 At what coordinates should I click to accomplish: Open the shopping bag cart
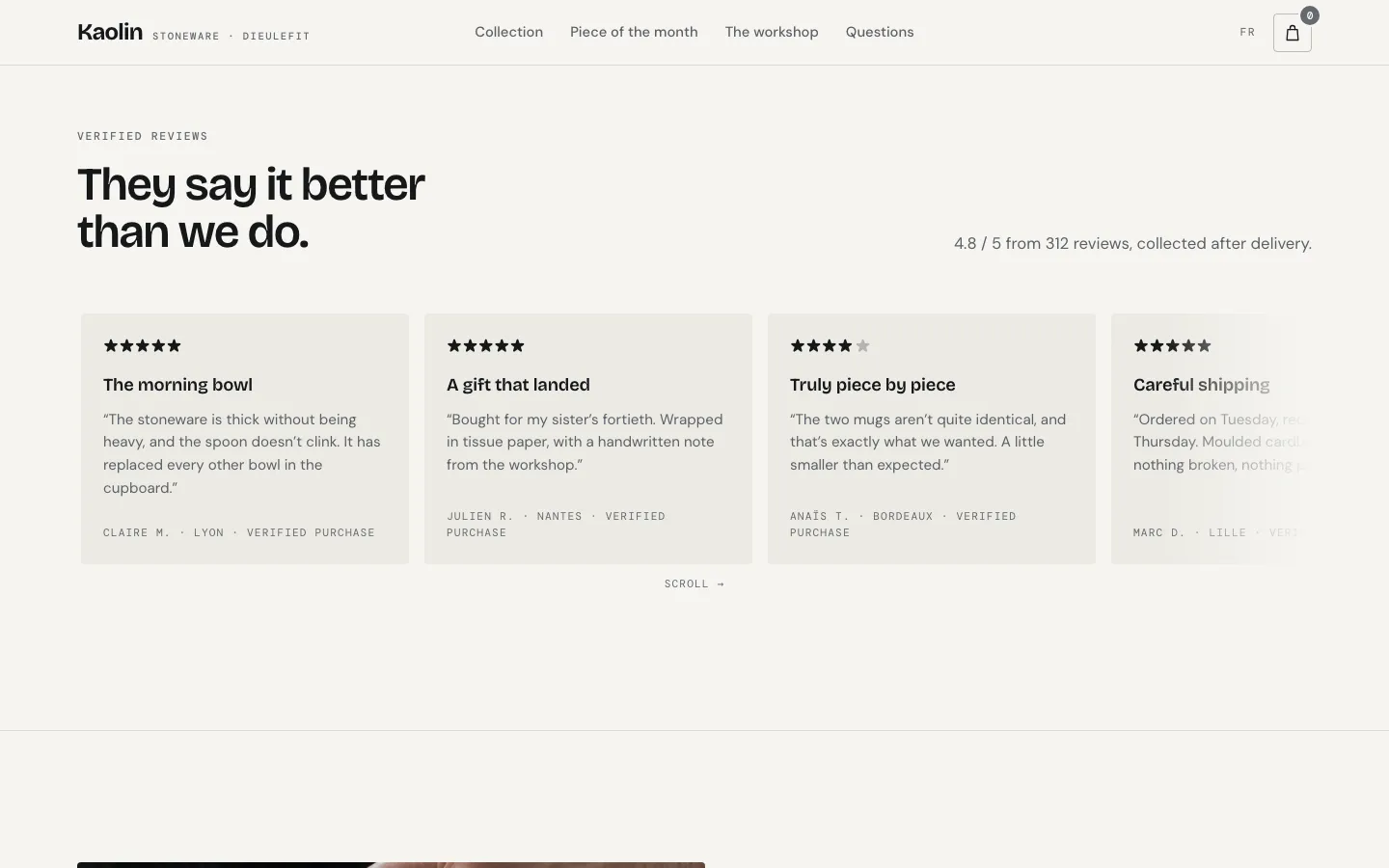tap(1292, 33)
